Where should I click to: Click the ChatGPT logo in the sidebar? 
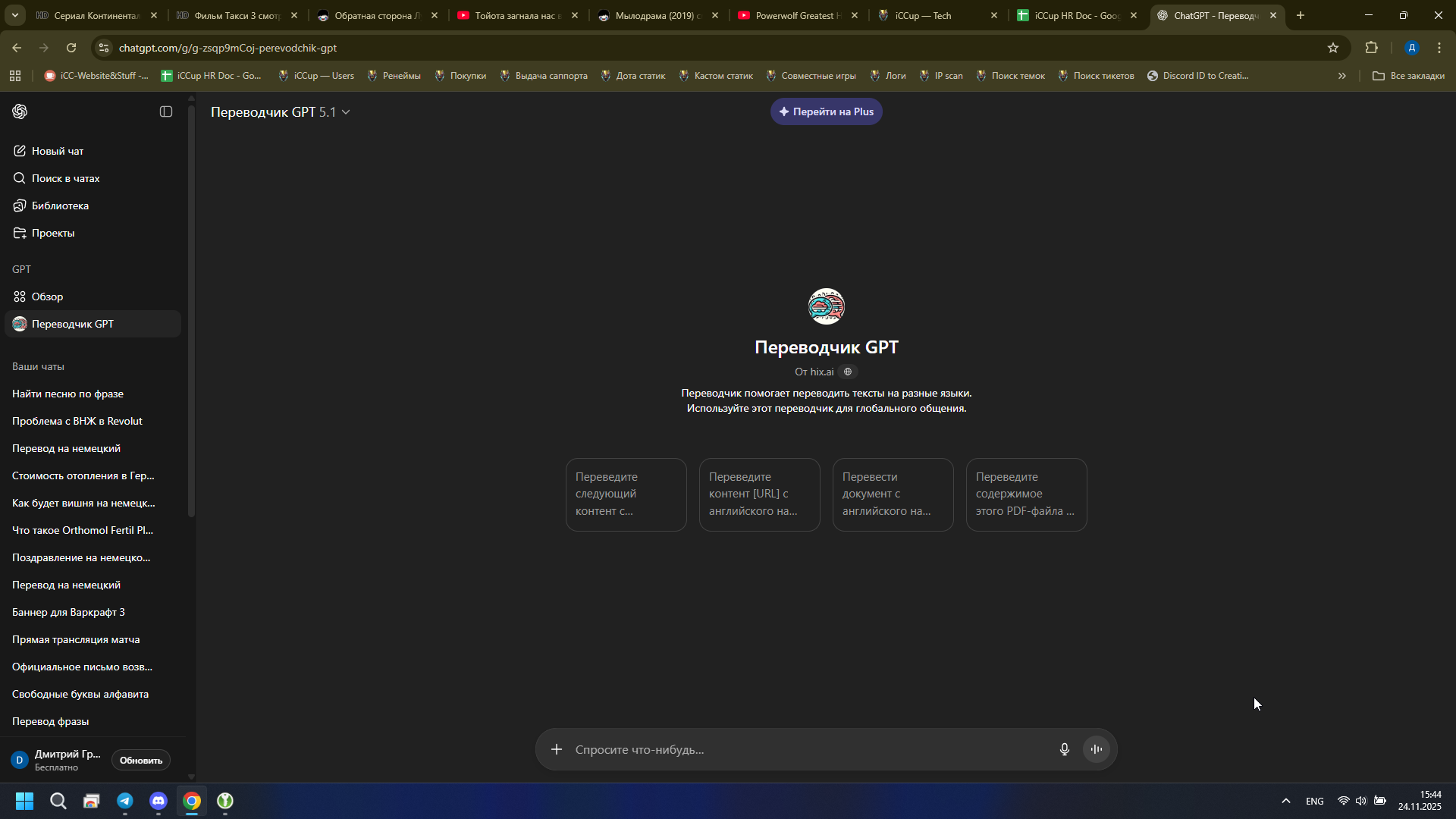(20, 111)
